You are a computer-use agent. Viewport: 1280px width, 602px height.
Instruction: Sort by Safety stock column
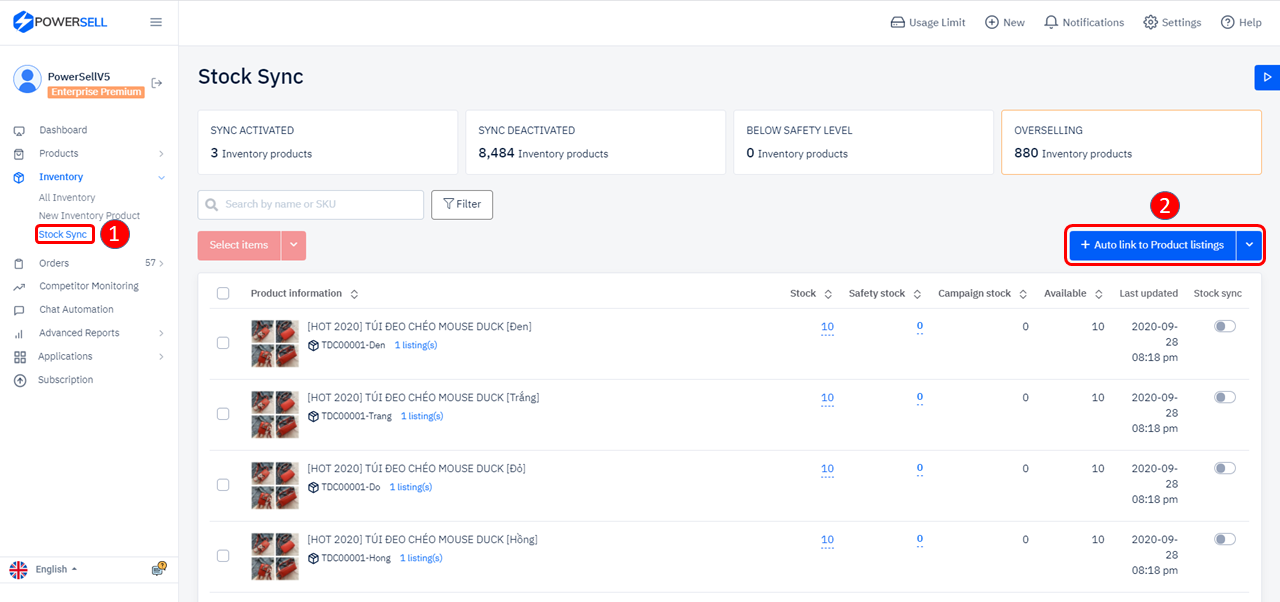pyautogui.click(x=917, y=294)
